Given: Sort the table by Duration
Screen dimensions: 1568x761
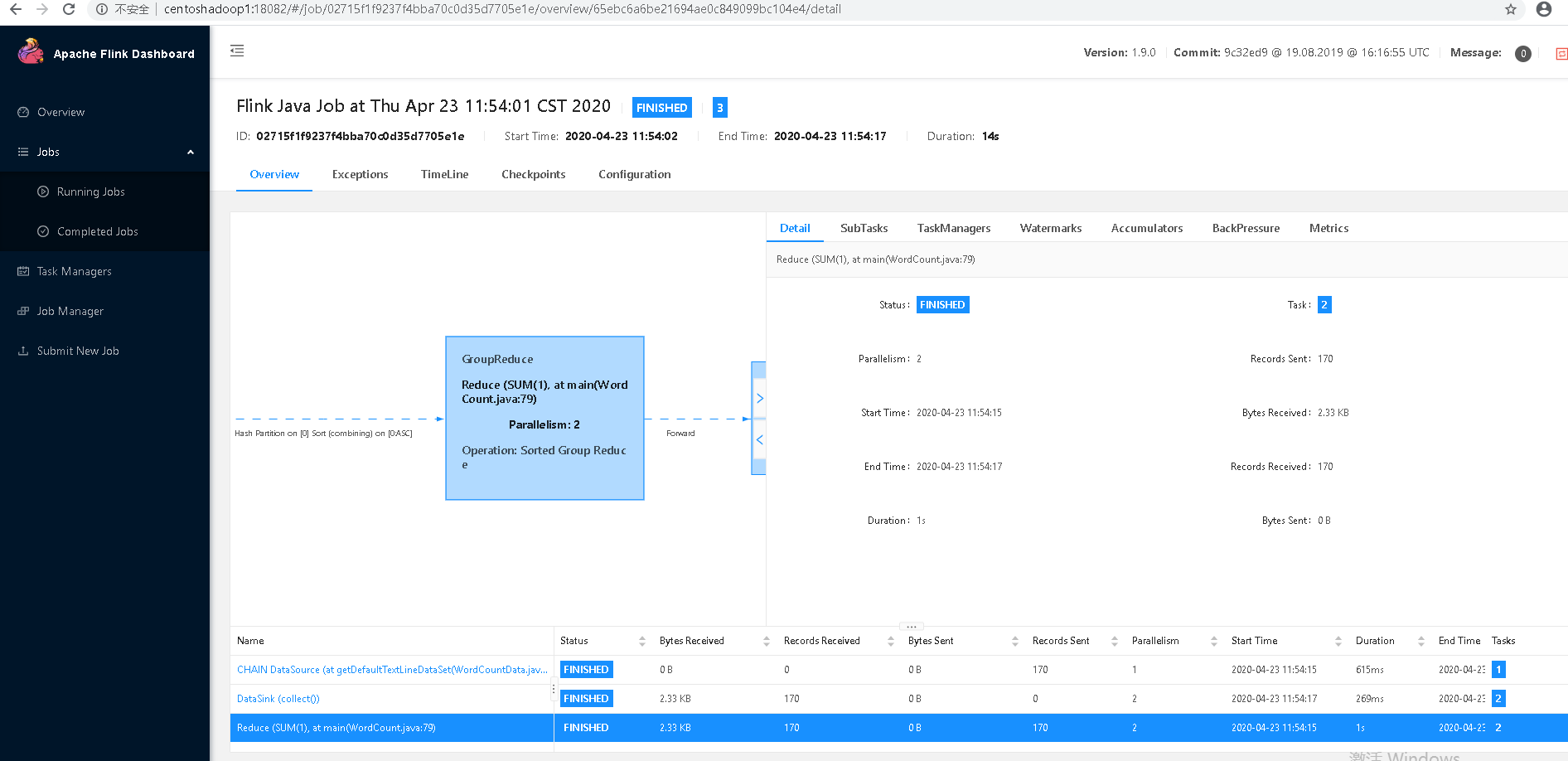Looking at the screenshot, I should point(1421,641).
